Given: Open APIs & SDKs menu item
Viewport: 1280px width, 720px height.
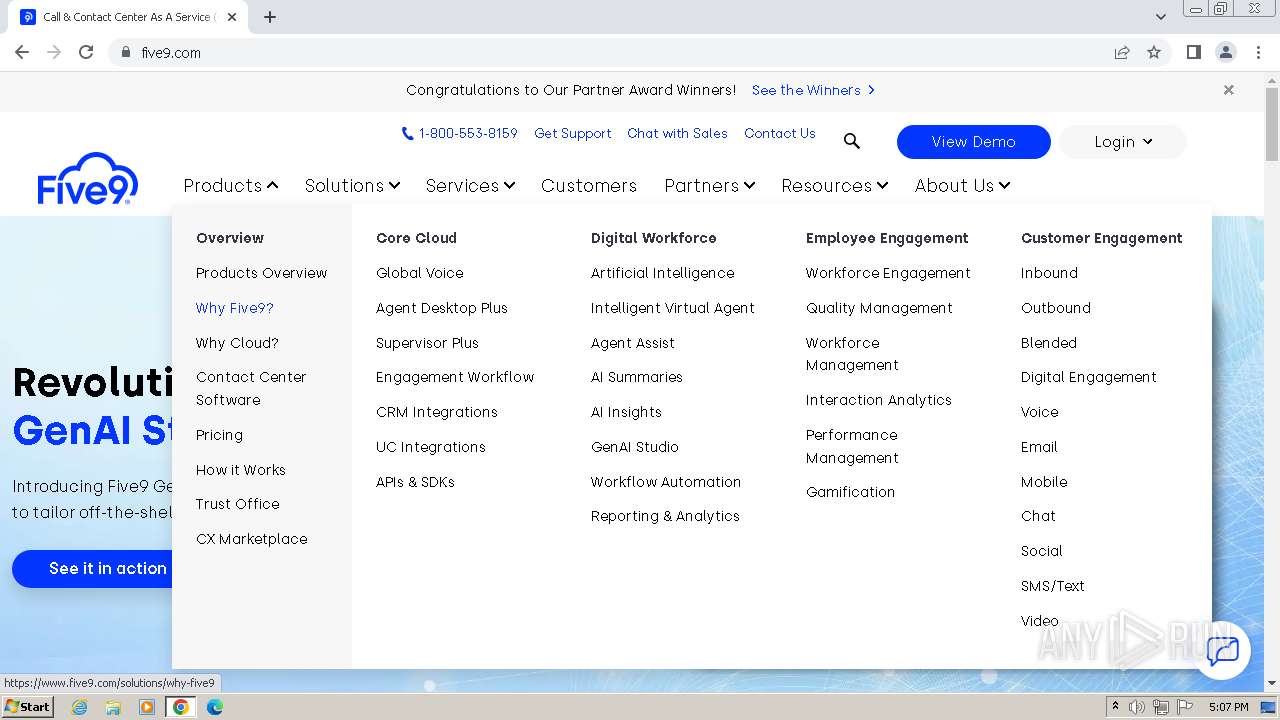Looking at the screenshot, I should (x=415, y=482).
